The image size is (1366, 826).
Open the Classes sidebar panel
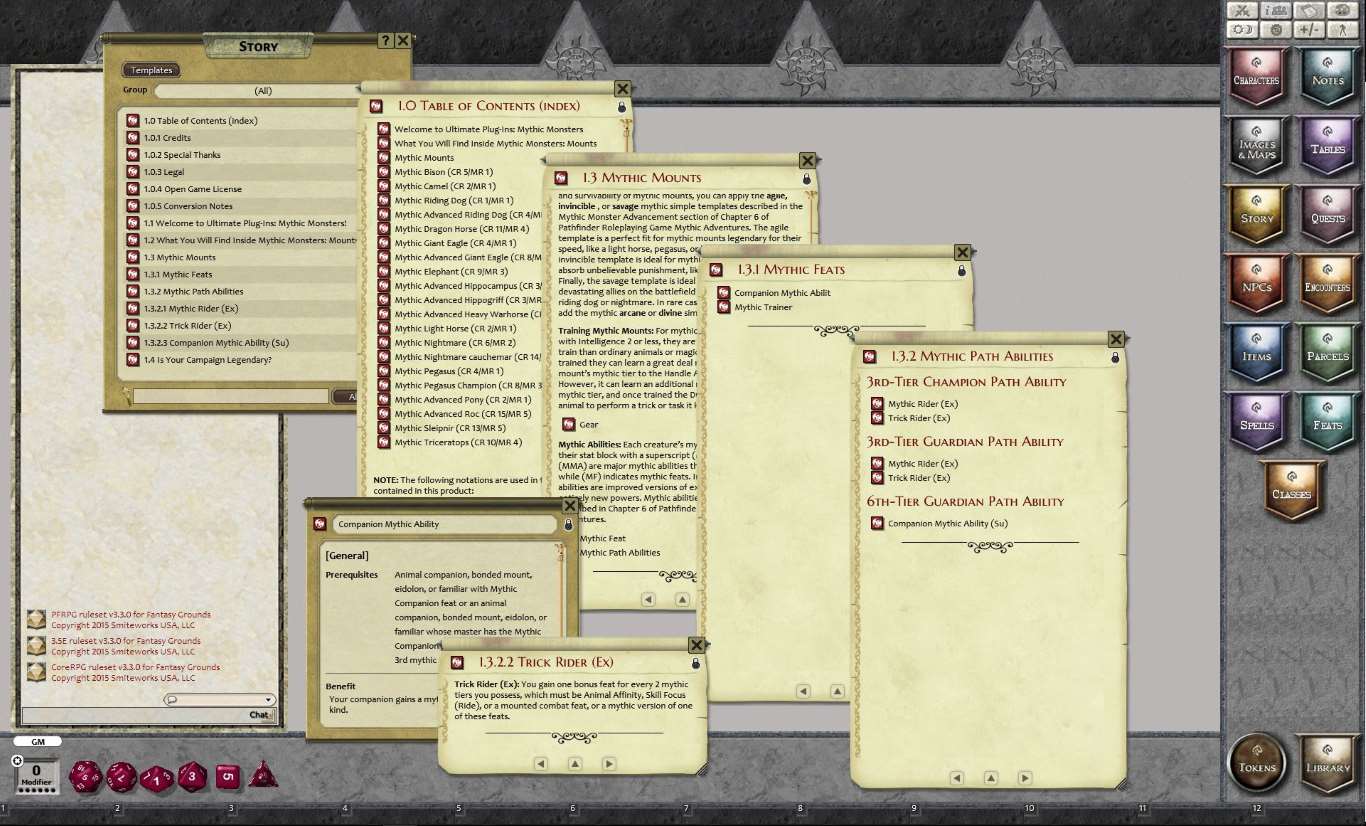pyautogui.click(x=1292, y=493)
